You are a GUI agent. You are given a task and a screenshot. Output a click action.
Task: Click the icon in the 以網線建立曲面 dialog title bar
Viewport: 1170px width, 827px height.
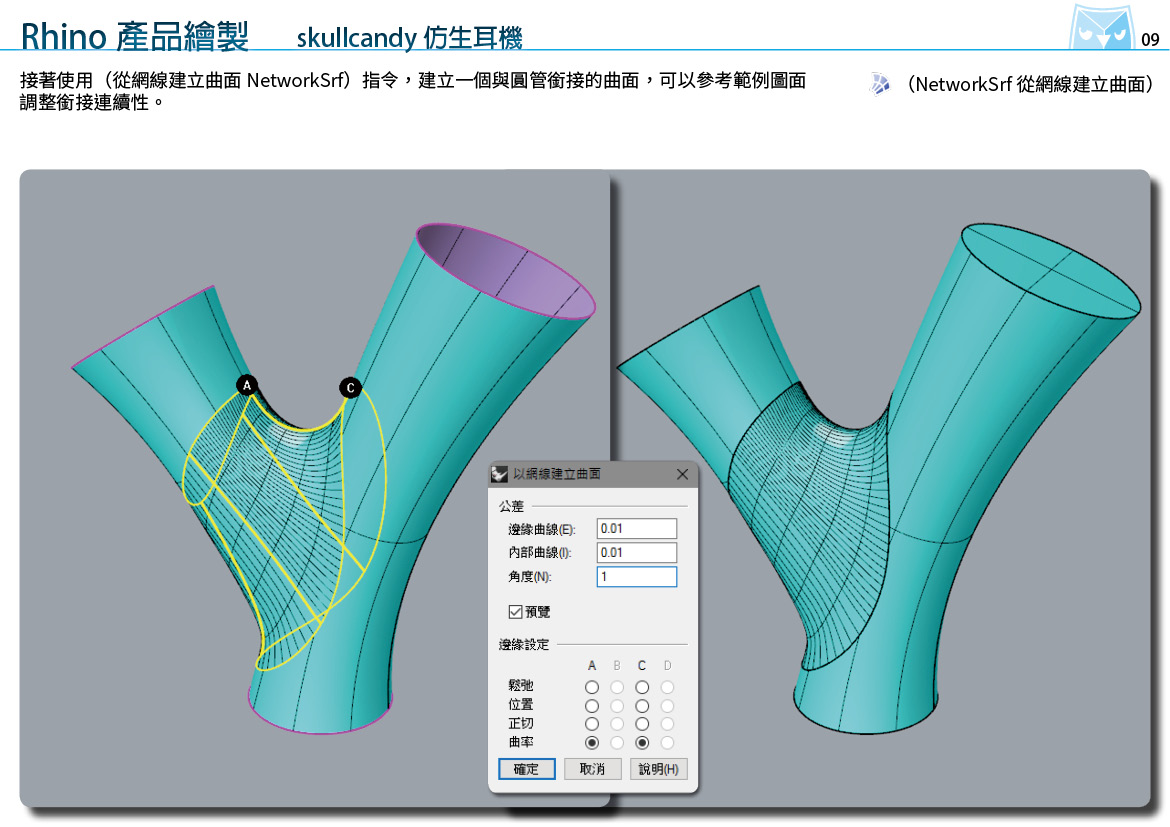(499, 474)
